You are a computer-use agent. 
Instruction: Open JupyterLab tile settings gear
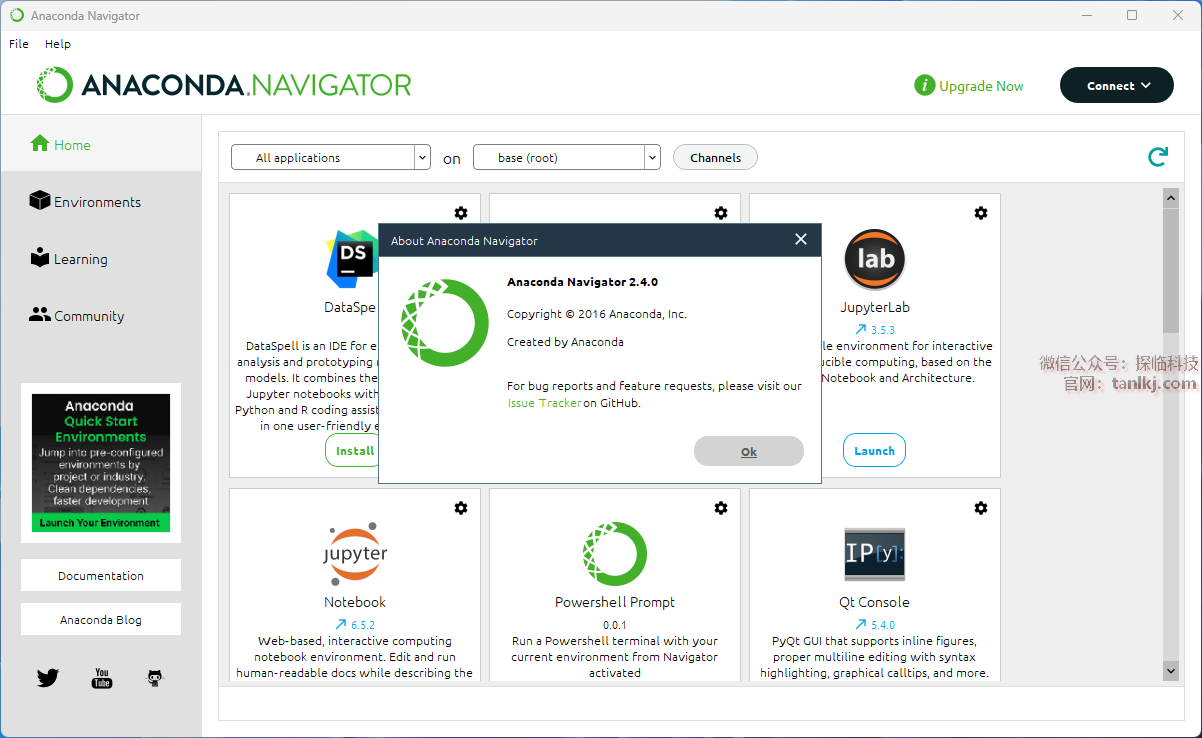pos(981,213)
